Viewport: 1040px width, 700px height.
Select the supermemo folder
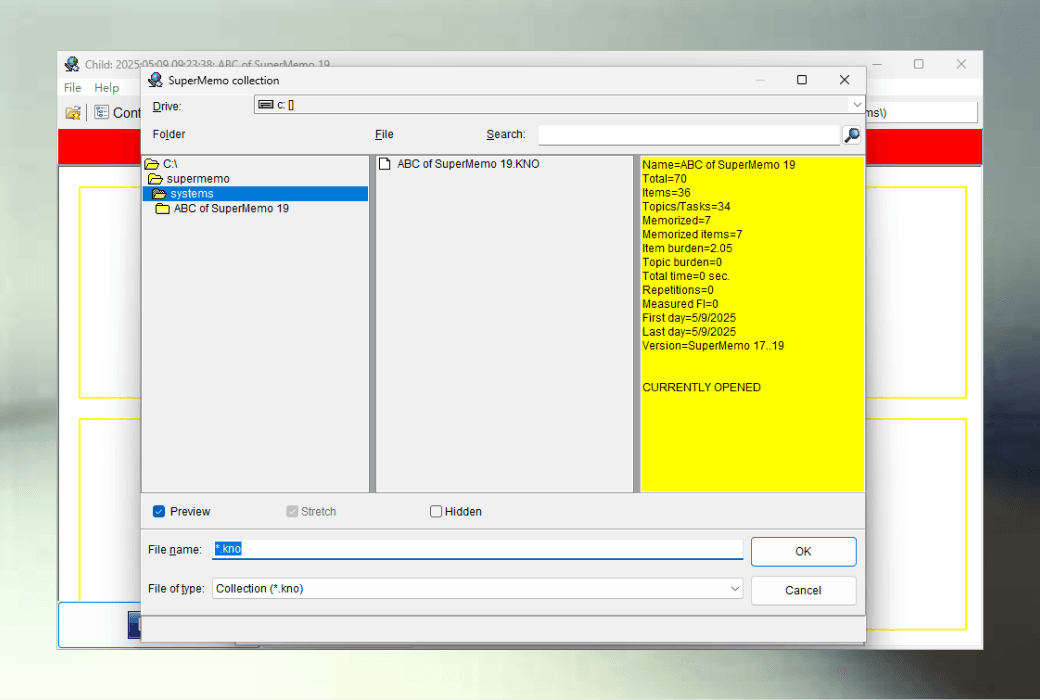[189, 179]
